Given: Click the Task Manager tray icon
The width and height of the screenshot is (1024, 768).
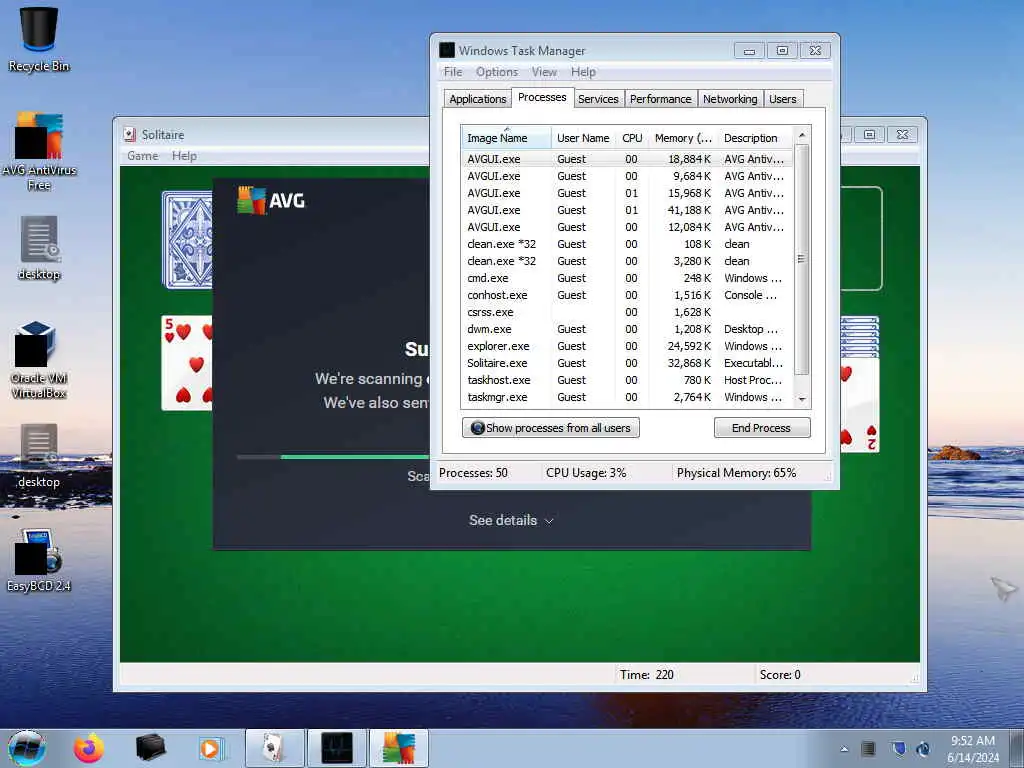Looking at the screenshot, I should coord(869,748).
